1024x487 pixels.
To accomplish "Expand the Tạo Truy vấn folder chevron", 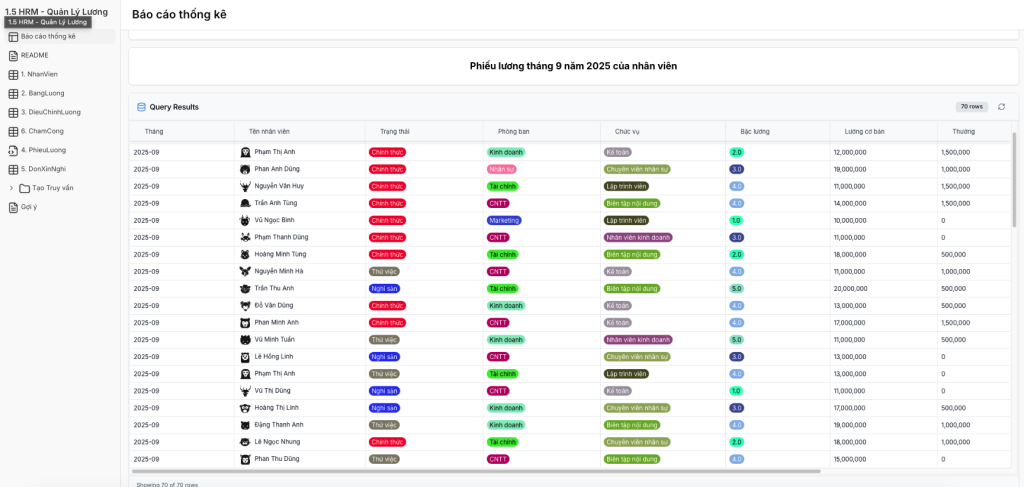I will pos(11,188).
